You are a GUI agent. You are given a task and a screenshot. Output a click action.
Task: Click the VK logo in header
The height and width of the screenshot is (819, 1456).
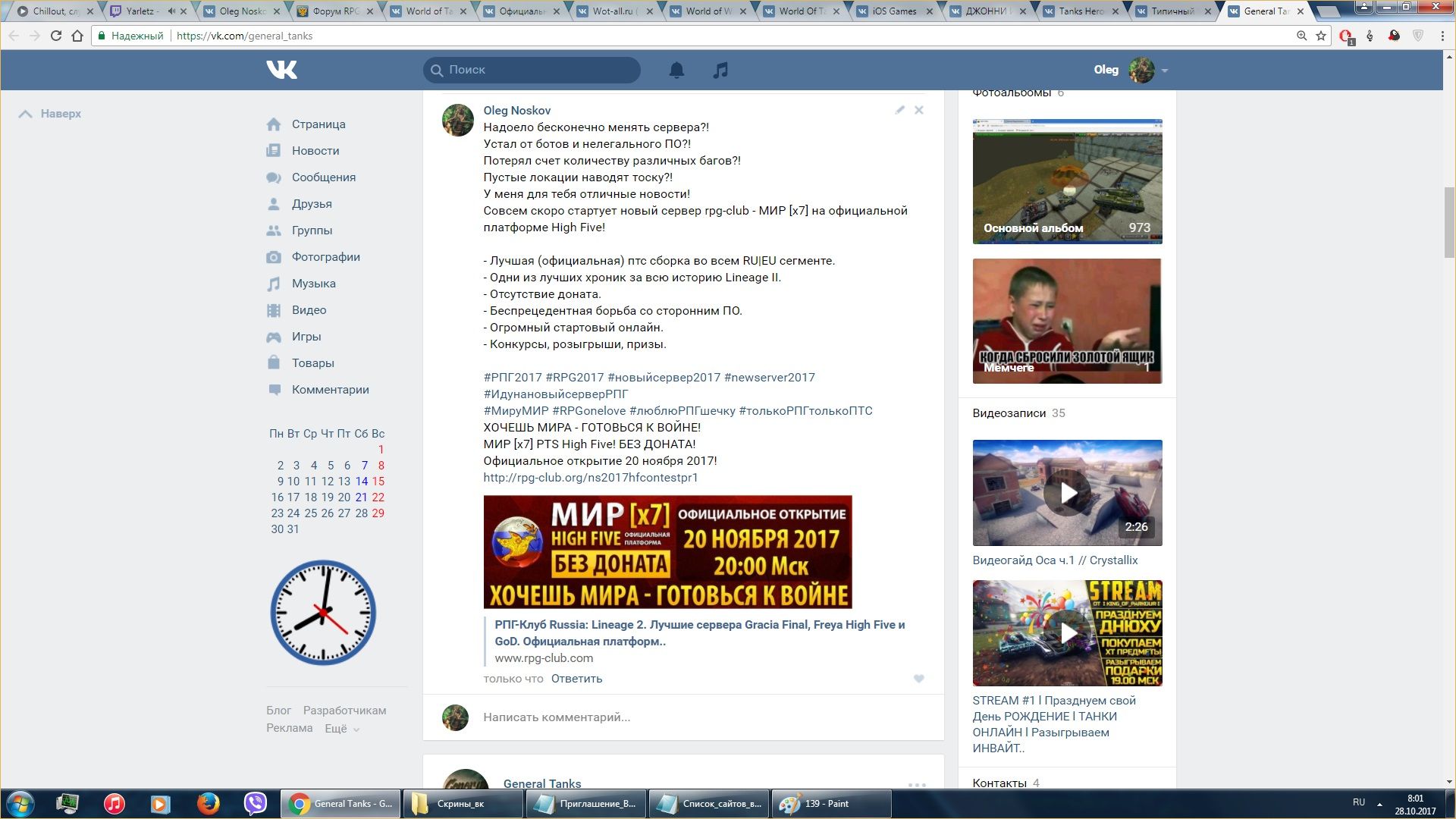point(281,70)
